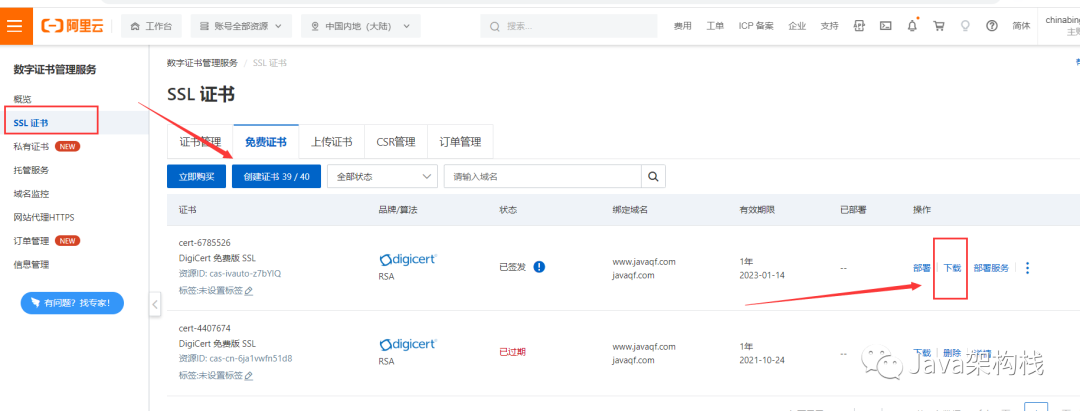Focus the 请输入域名 input field
Screen dimensions: 1080x411
(543, 176)
